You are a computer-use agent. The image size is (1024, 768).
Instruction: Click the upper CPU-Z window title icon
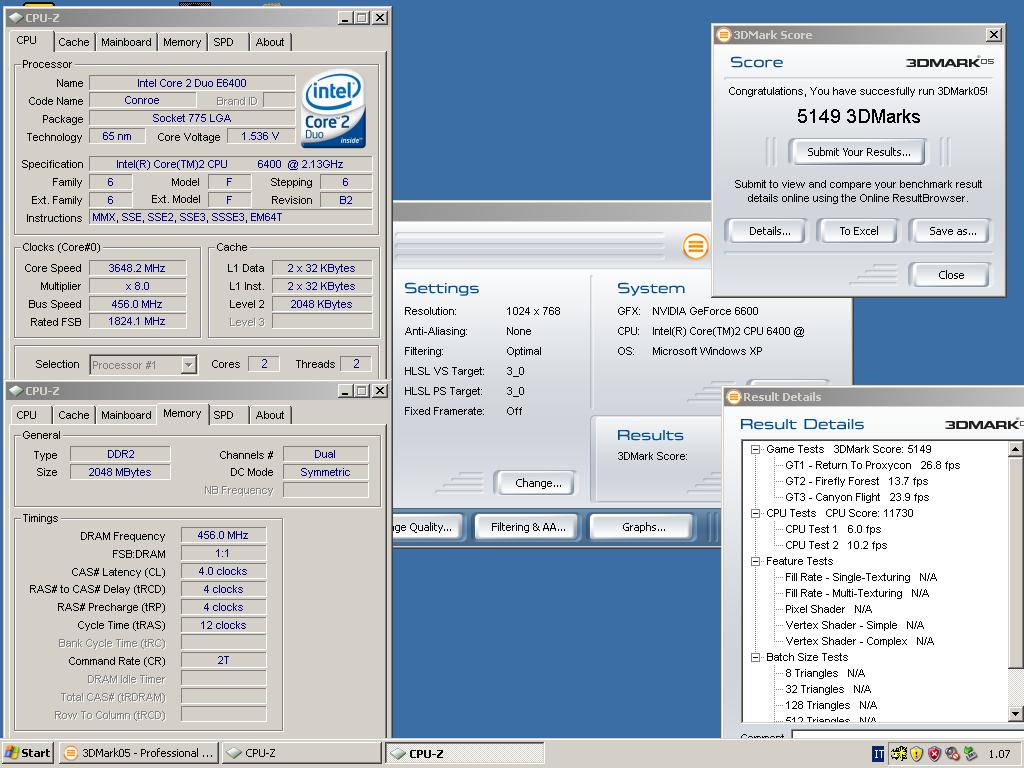click(x=16, y=18)
